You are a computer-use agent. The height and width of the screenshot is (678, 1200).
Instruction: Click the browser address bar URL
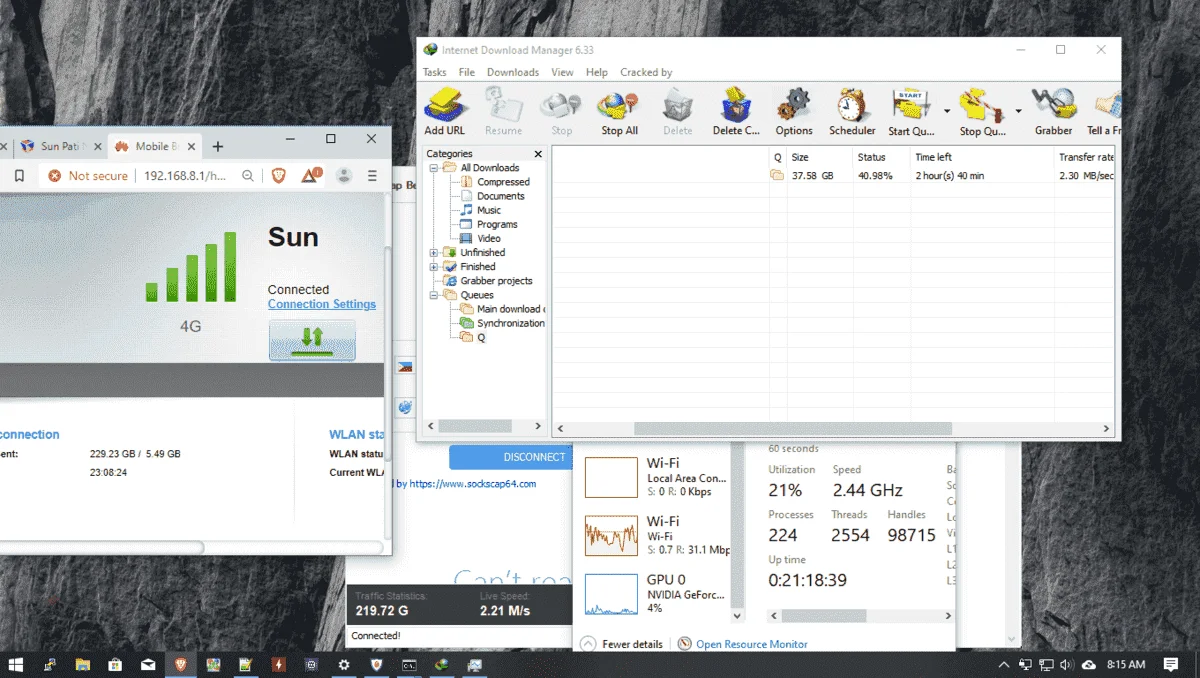[x=185, y=175]
